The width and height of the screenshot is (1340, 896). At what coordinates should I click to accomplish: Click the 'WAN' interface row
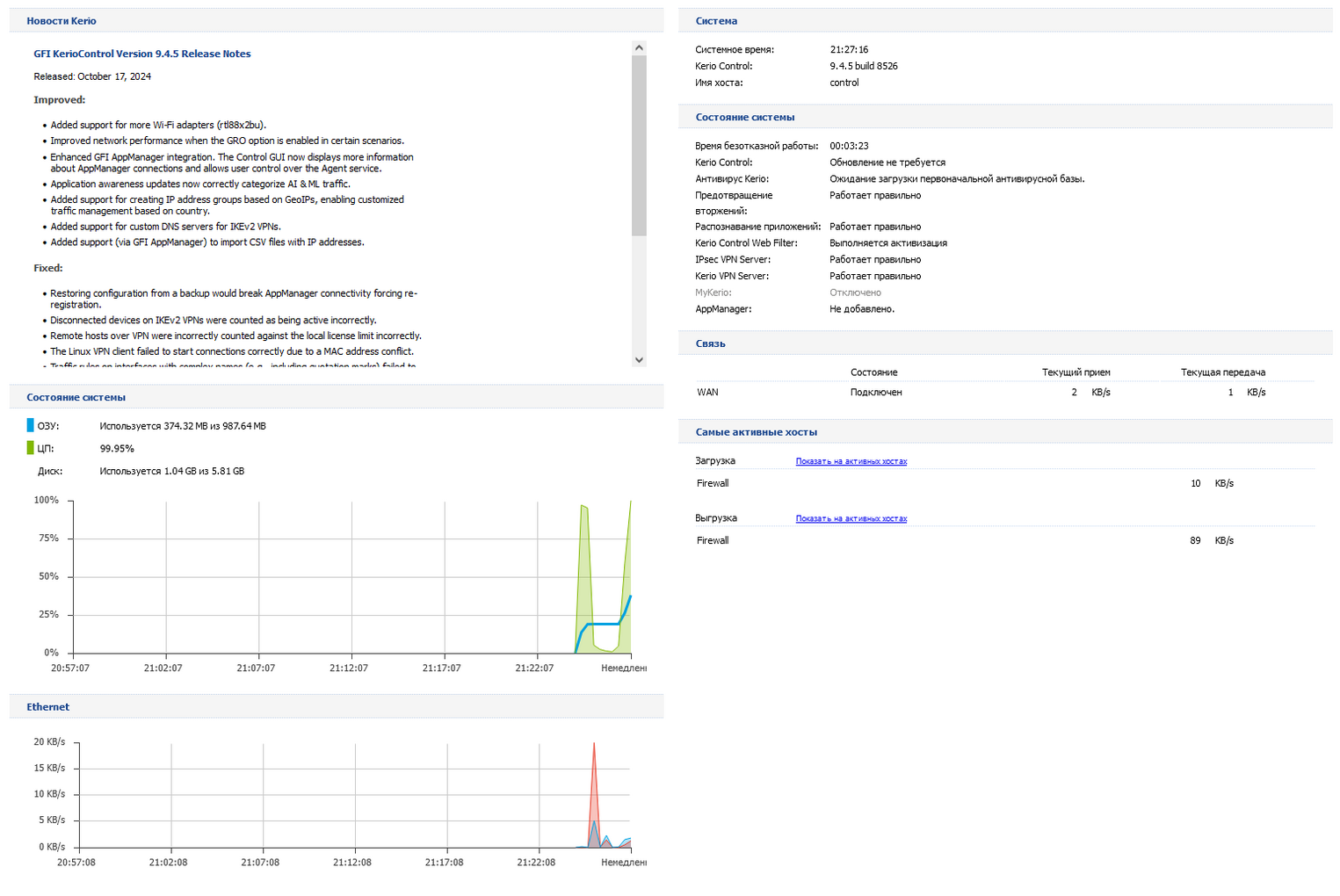tap(1005, 393)
